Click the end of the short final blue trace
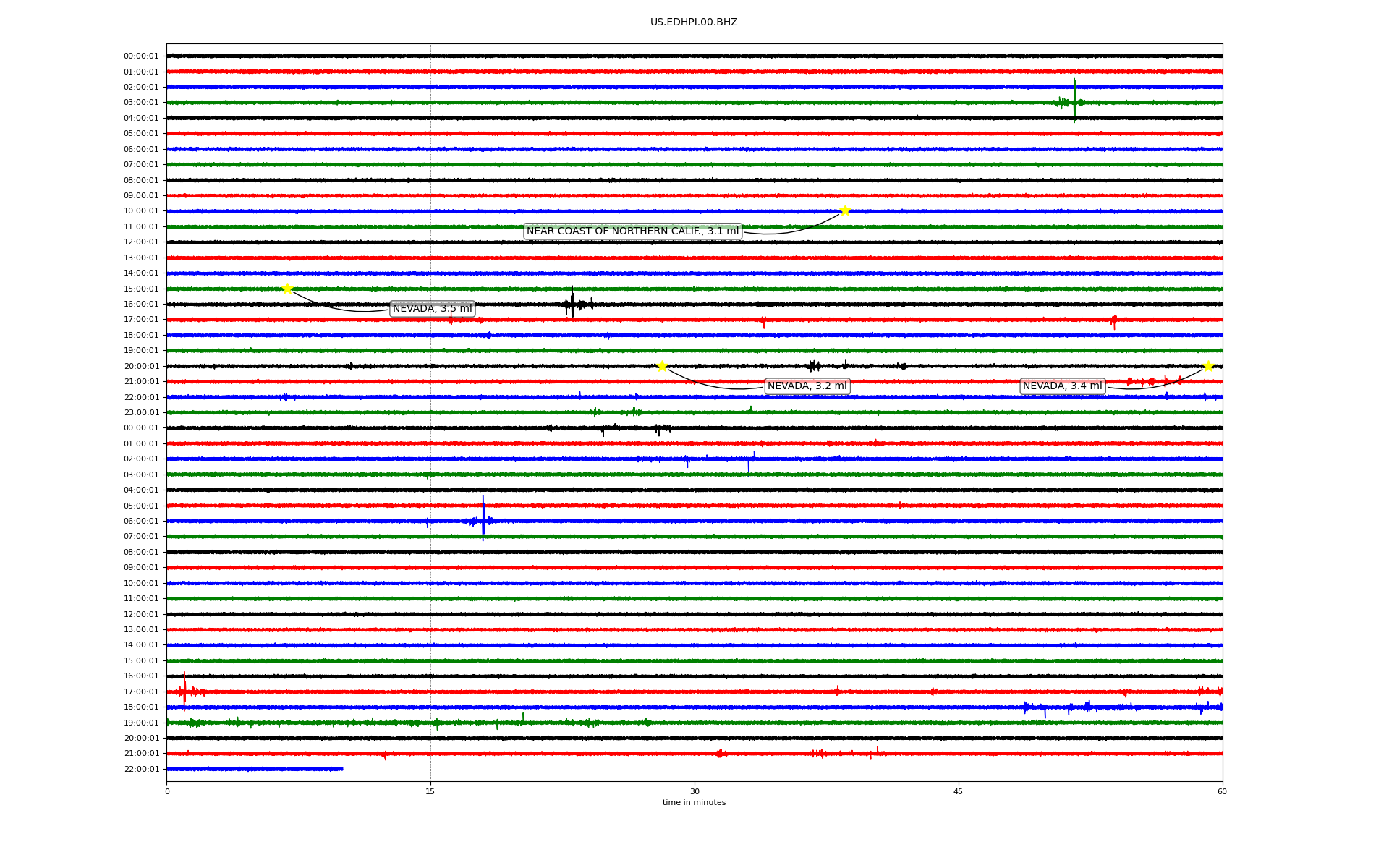This screenshot has height=868, width=1389. point(341,769)
